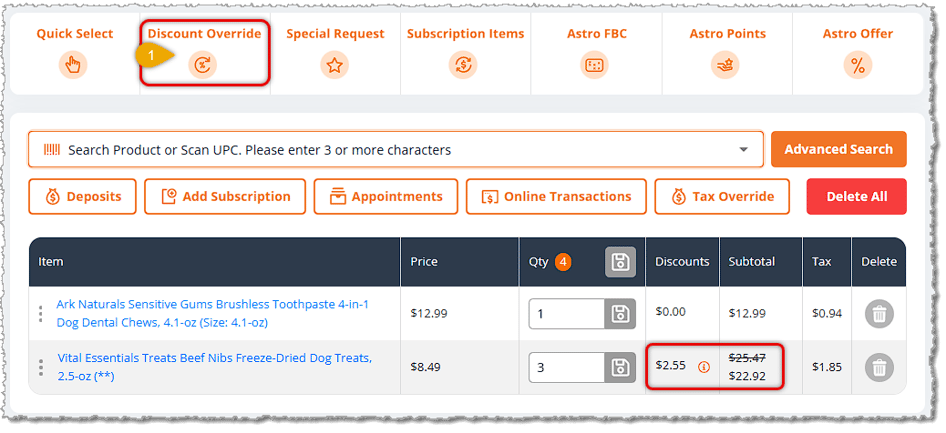946x433 pixels.
Task: Save quantity for Vital Essentials row
Action: tap(620, 367)
